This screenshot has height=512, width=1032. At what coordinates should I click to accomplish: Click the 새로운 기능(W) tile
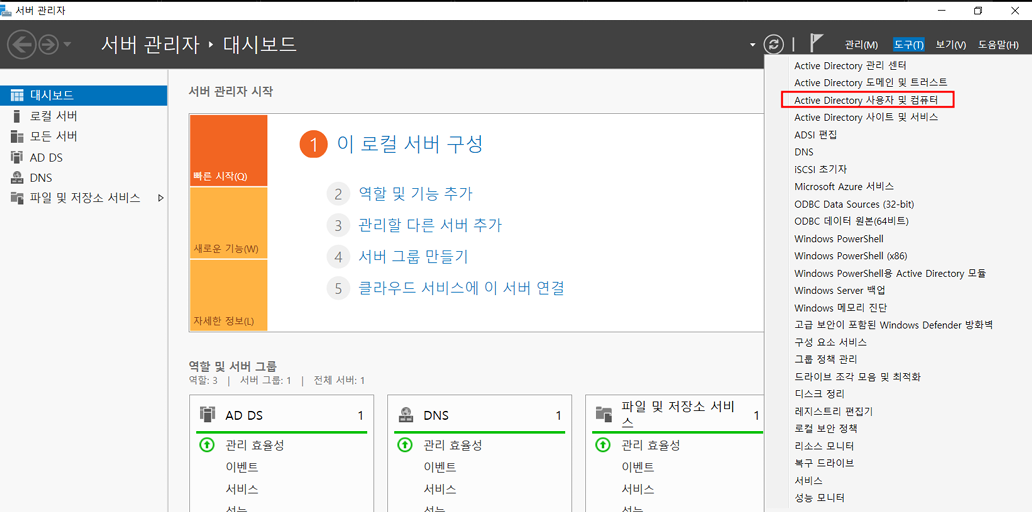[x=229, y=223]
